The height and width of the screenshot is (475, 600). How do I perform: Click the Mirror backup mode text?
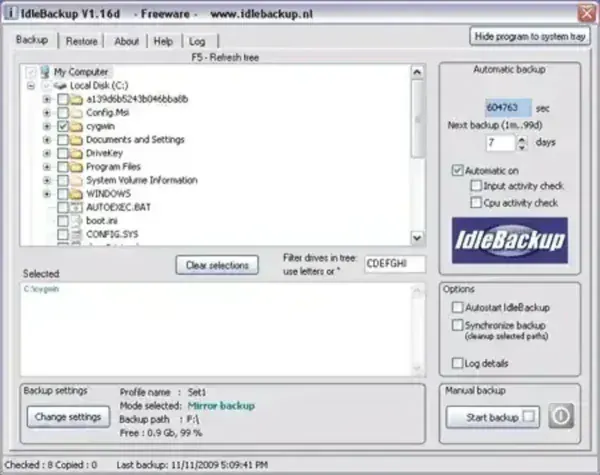[x=221, y=406]
